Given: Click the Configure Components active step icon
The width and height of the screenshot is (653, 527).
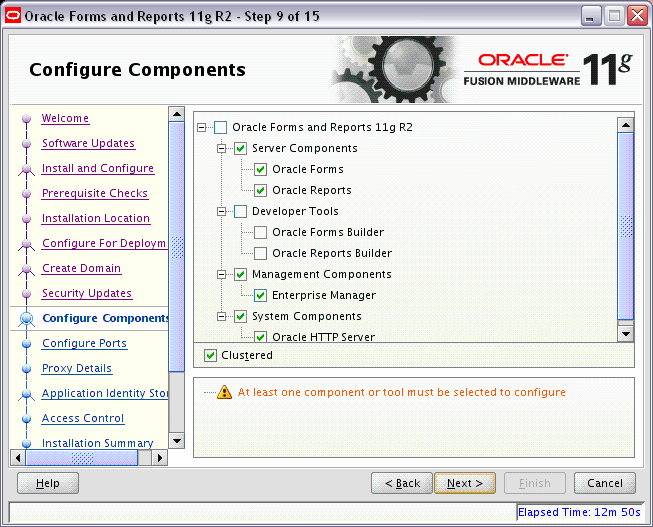Looking at the screenshot, I should click(x=27, y=319).
